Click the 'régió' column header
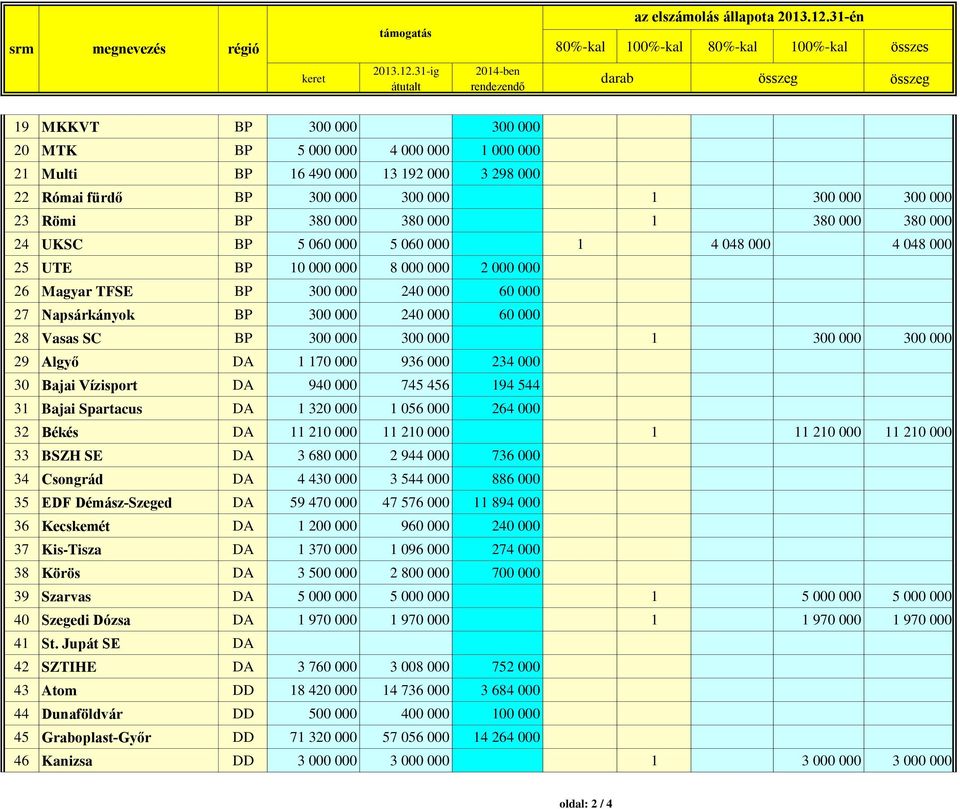This screenshot has height=809, width=960. [x=243, y=49]
